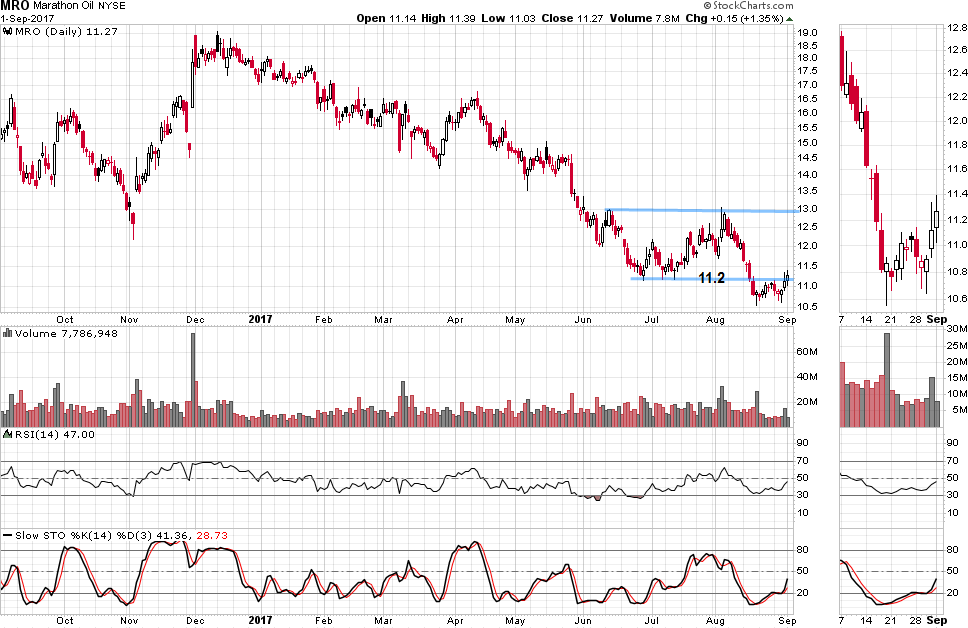Click the 19.0 price axis label
This screenshot has height=628, width=968.
coord(806,33)
